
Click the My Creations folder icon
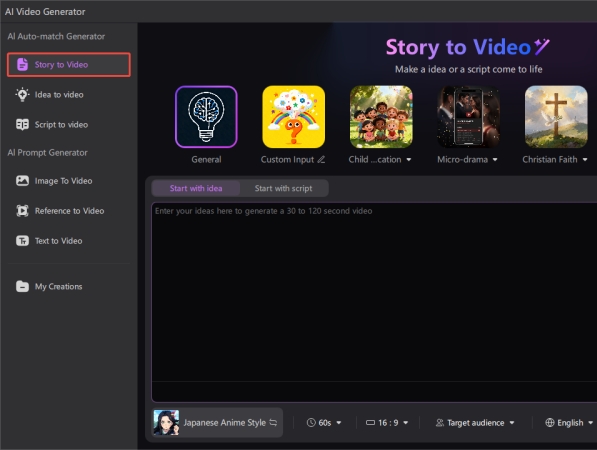(22, 286)
